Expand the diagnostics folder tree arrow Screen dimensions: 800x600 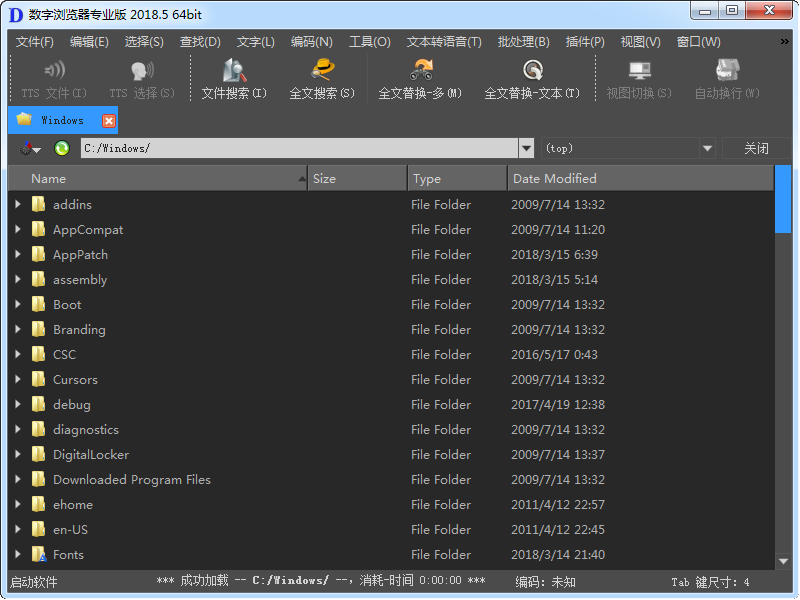(x=18, y=429)
